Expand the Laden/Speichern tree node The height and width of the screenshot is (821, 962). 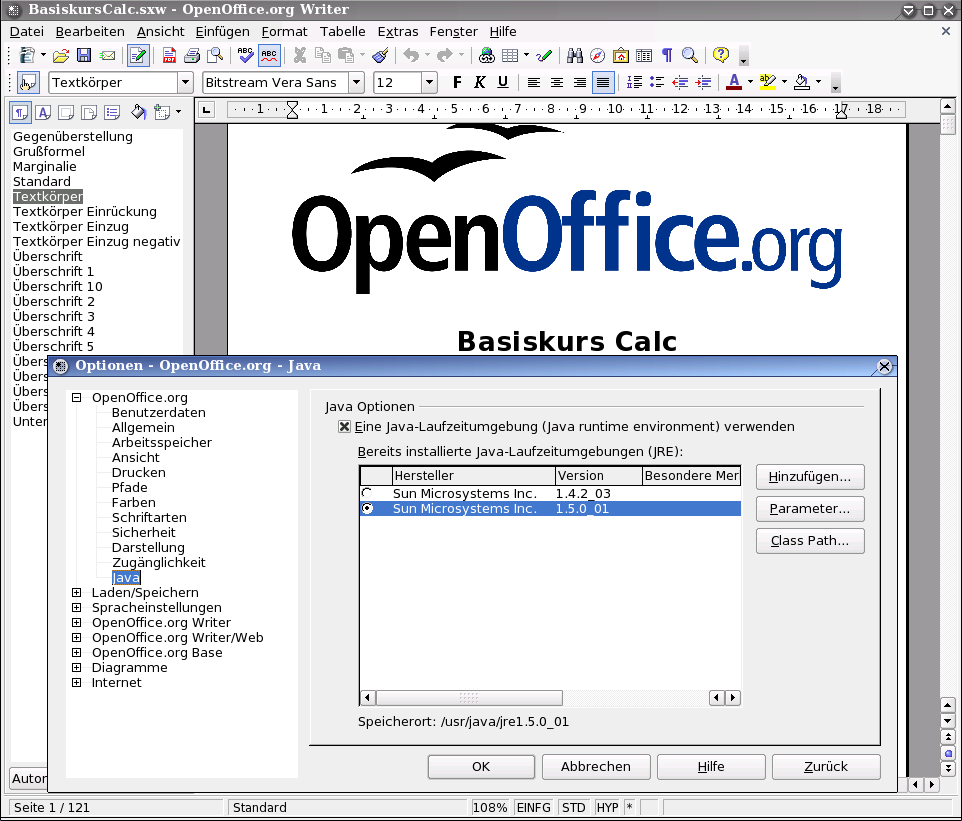click(77, 593)
